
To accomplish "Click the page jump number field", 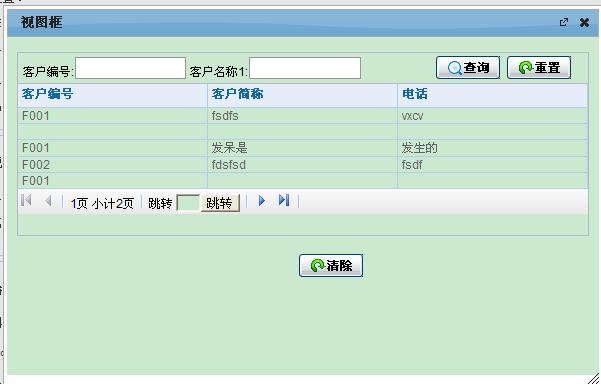I will 188,203.
